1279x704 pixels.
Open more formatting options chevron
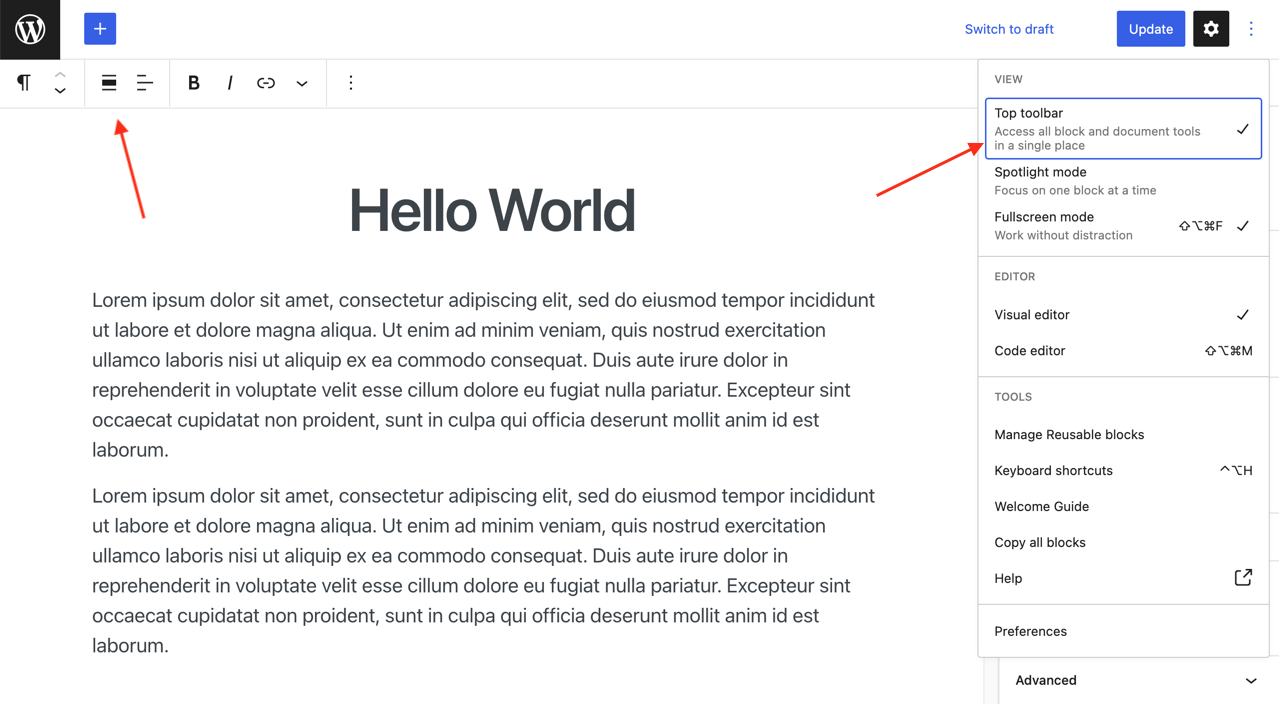tap(302, 83)
